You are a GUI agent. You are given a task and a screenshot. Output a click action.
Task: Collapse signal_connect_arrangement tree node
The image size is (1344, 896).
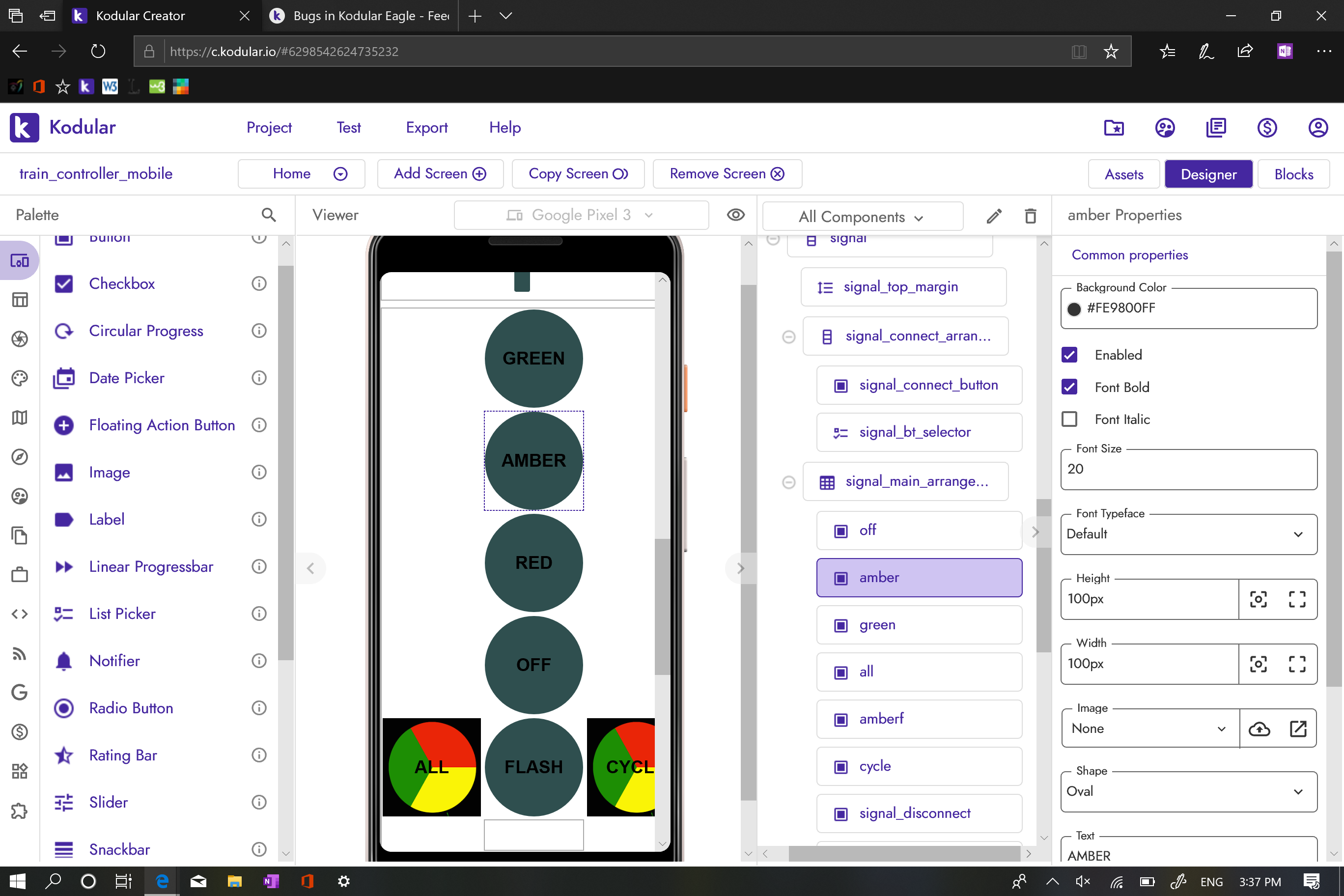pos(788,337)
